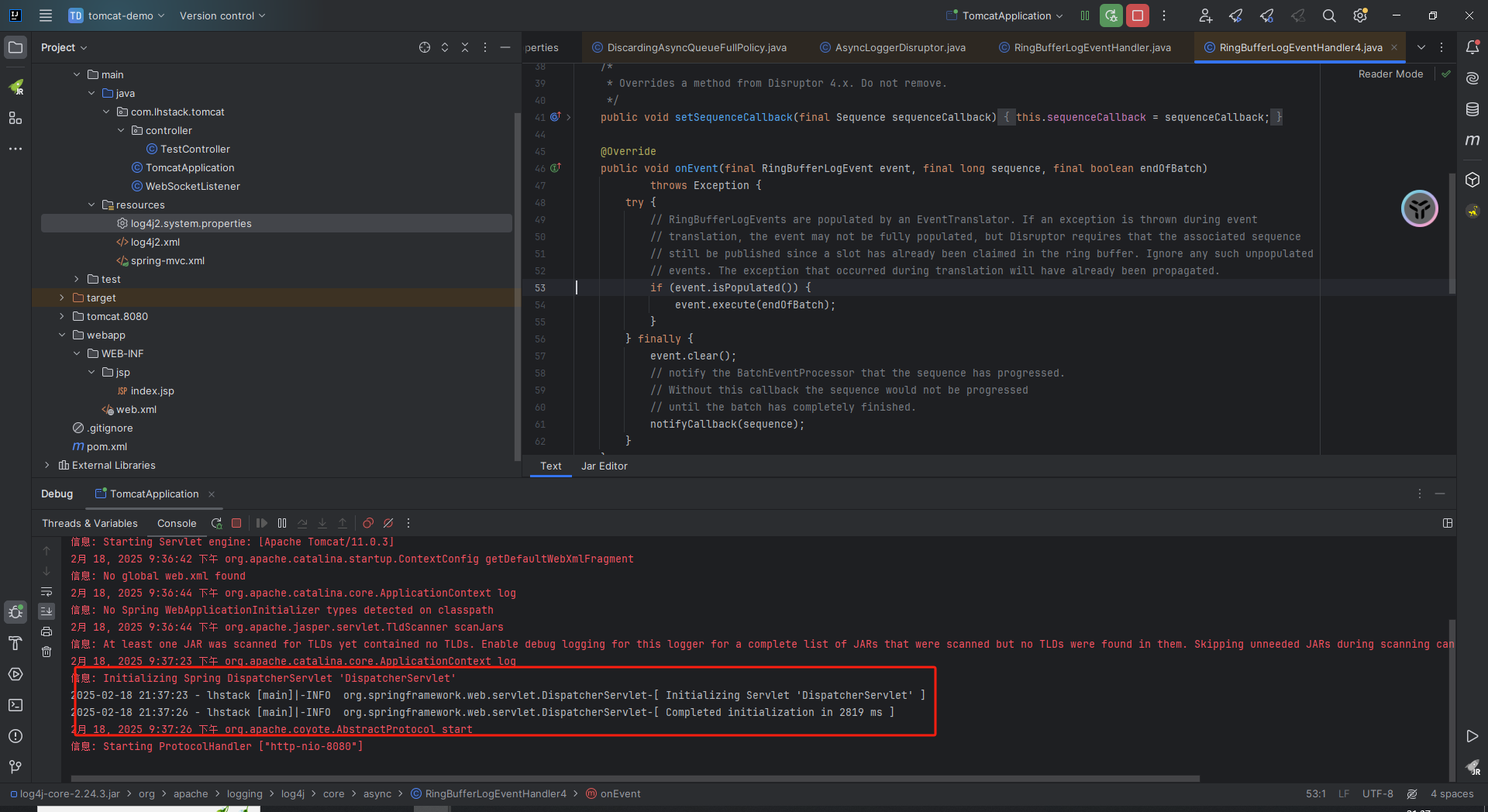Screen dimensions: 1488x812
Task: Toggle Mute Breakpoints in debug toolbar
Action: coord(388,524)
